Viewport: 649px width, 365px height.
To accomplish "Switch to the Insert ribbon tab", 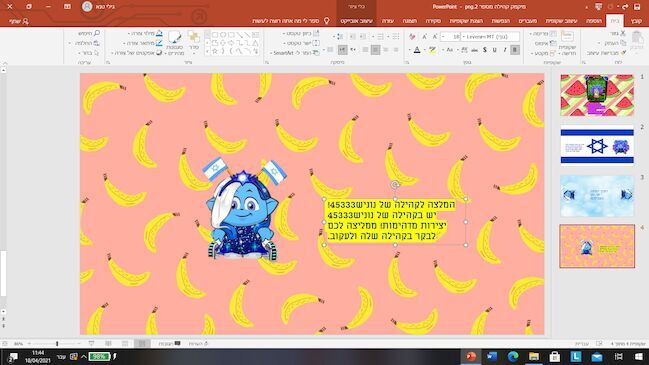I will [x=594, y=21].
